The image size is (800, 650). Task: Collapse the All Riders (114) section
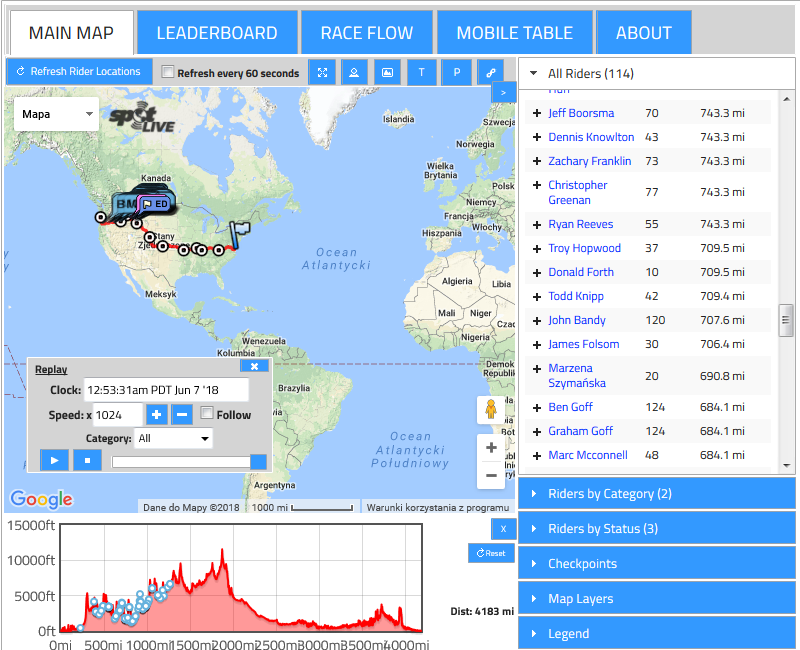click(x=657, y=73)
